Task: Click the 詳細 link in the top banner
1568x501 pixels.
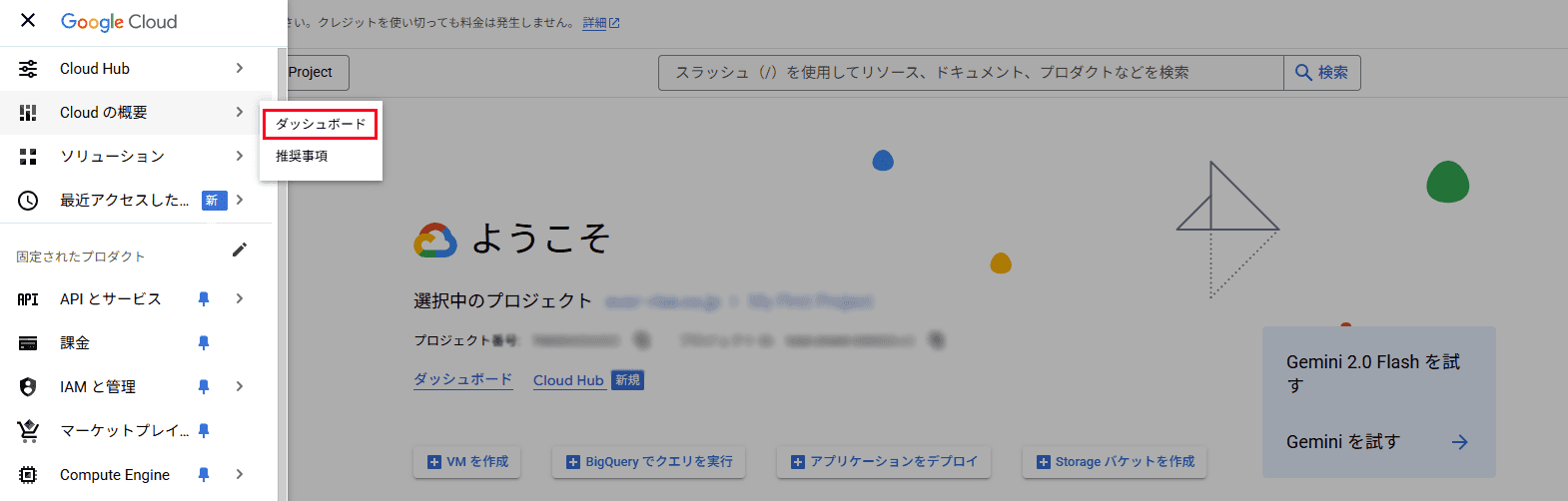Action: pyautogui.click(x=601, y=23)
